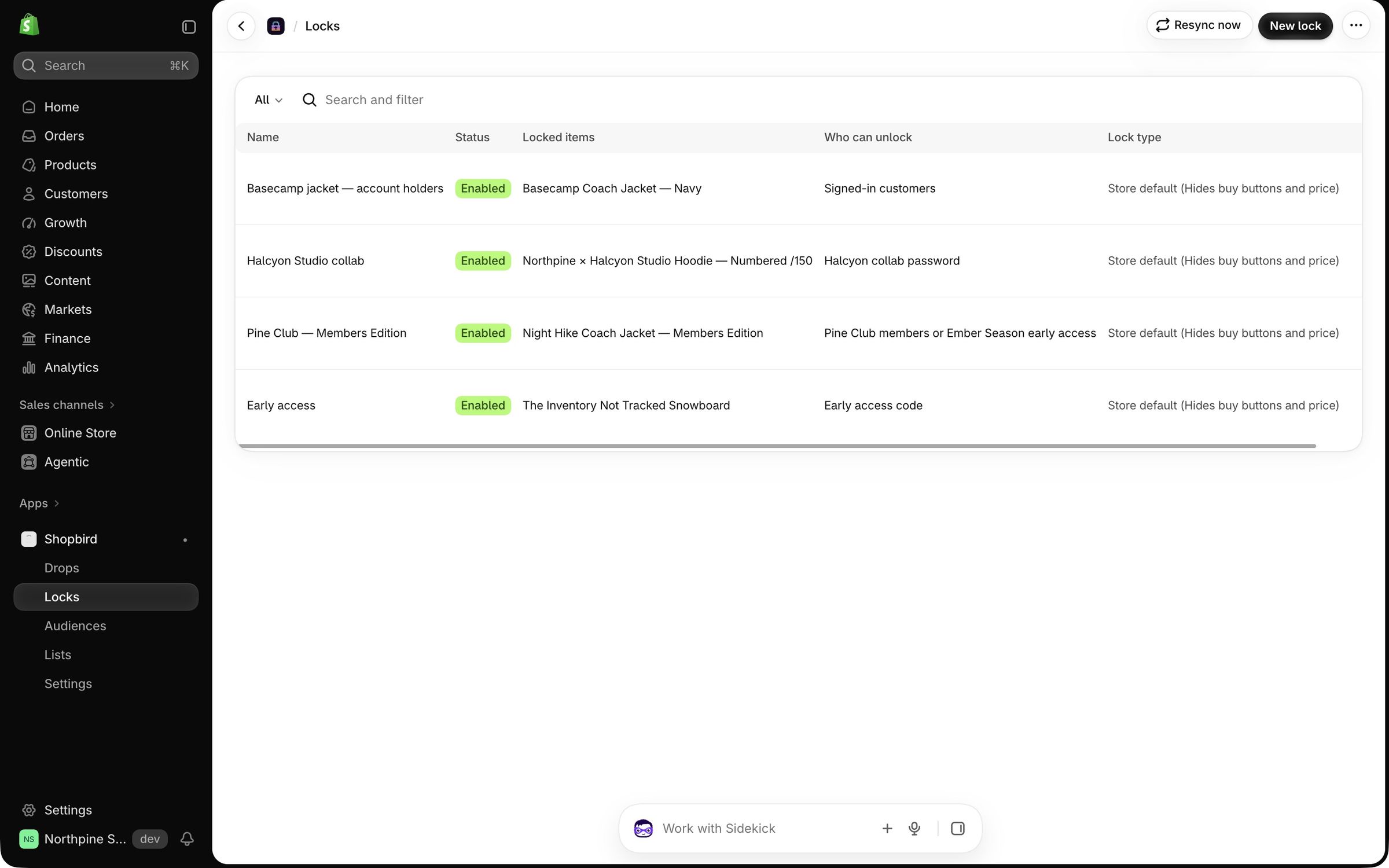Click the Customers person icon
The width and height of the screenshot is (1389, 868).
[x=29, y=194]
